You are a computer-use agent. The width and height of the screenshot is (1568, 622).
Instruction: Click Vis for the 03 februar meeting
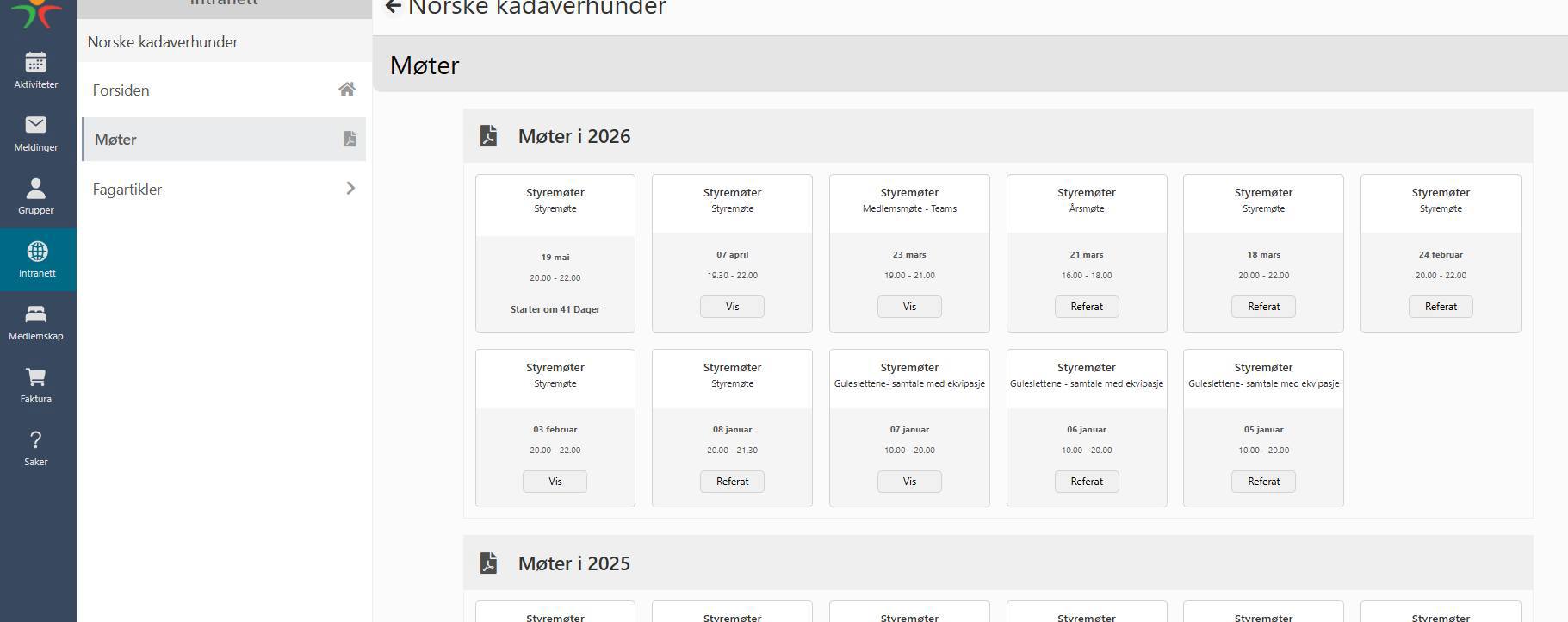[x=555, y=482]
